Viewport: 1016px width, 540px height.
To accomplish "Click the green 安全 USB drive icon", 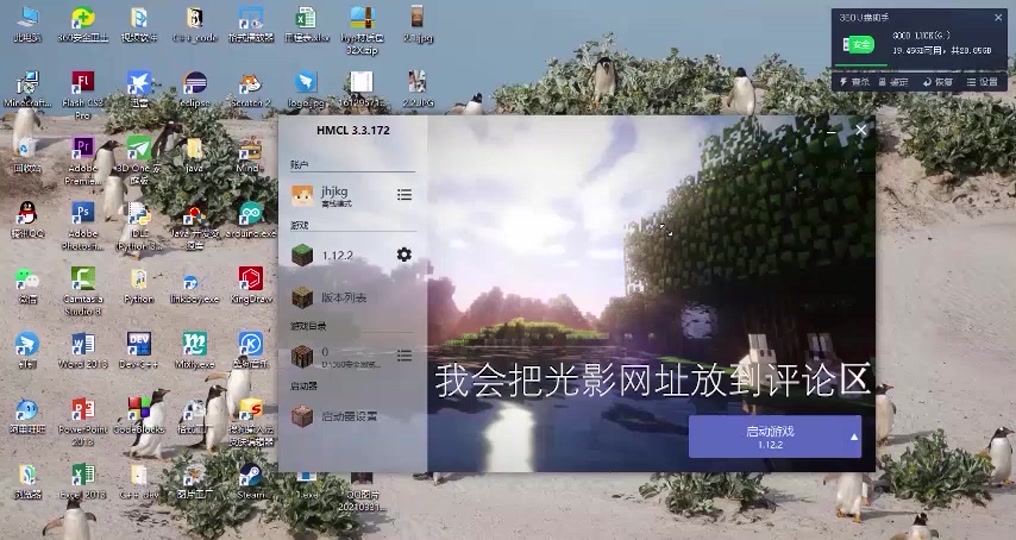I will [x=859, y=44].
